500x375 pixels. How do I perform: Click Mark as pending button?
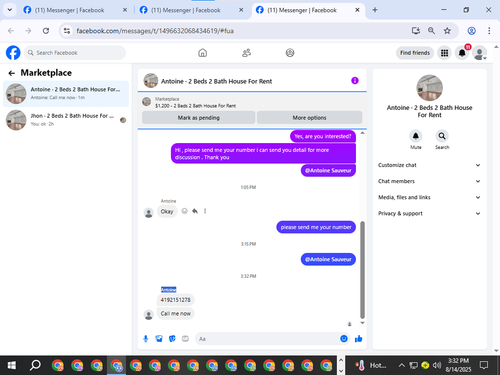click(x=199, y=118)
